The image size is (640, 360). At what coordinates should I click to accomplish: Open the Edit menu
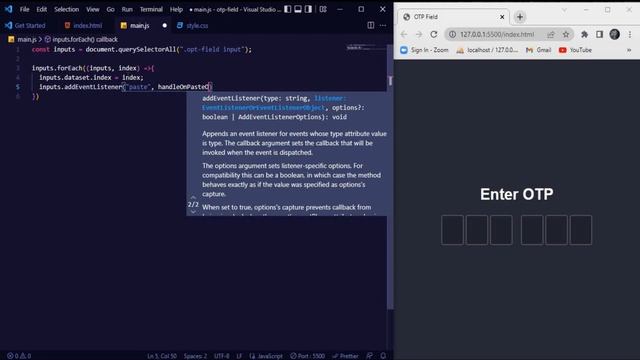[x=42, y=9]
